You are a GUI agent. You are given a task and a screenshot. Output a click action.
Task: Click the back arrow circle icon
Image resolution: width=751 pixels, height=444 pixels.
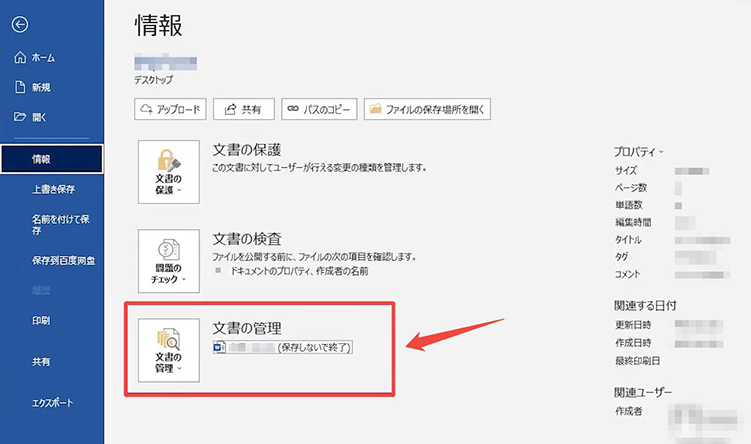click(20, 24)
